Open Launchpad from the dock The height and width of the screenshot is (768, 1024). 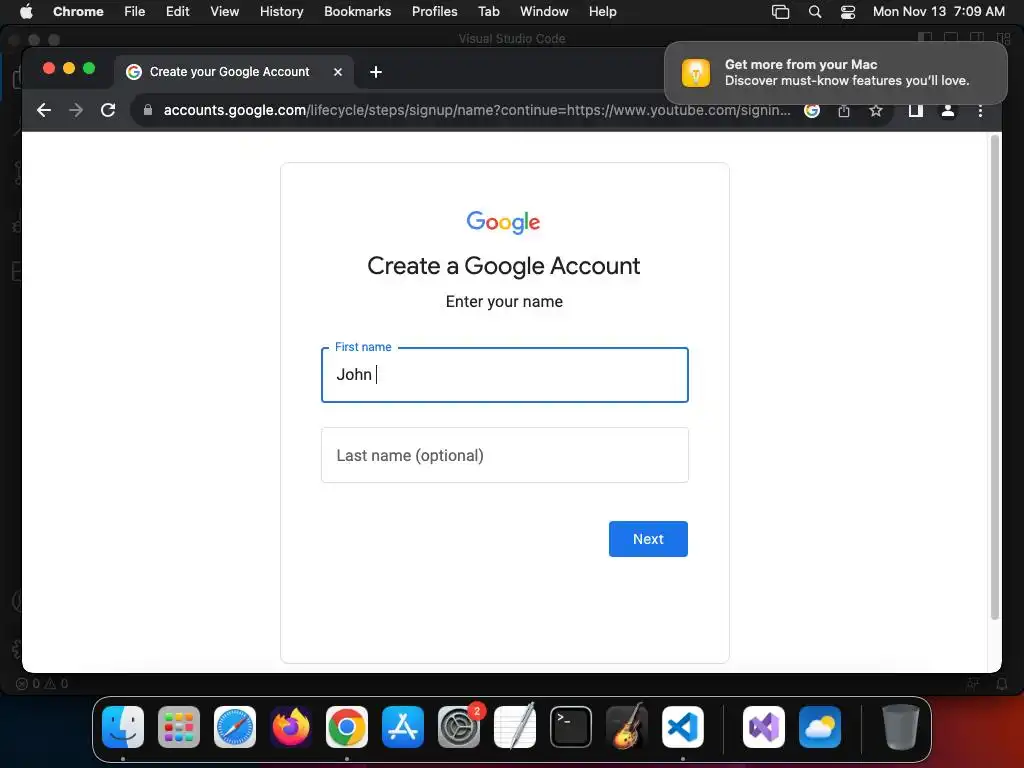coord(178,727)
